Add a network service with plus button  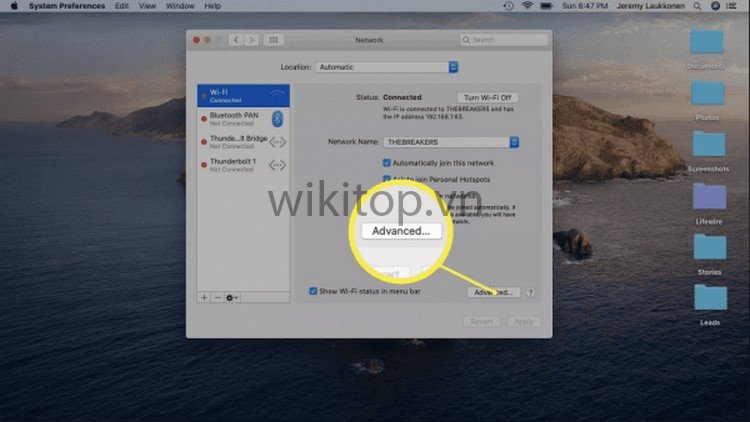point(204,297)
